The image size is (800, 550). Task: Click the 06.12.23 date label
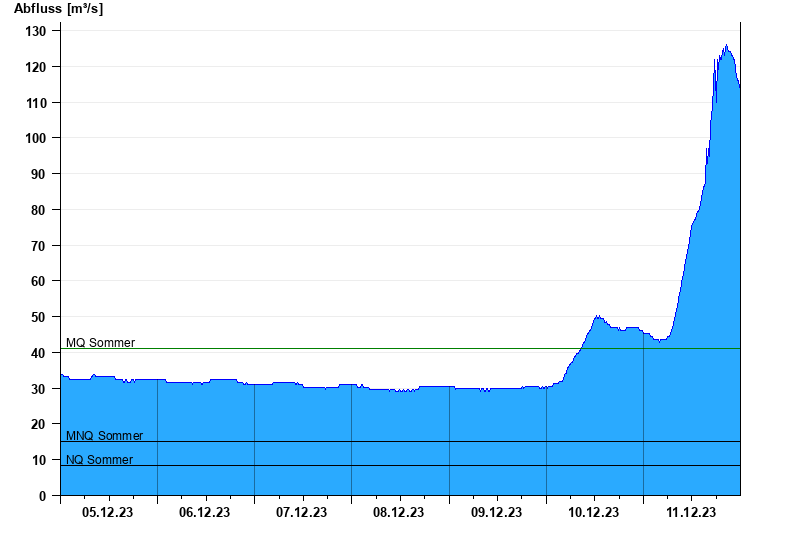205,512
